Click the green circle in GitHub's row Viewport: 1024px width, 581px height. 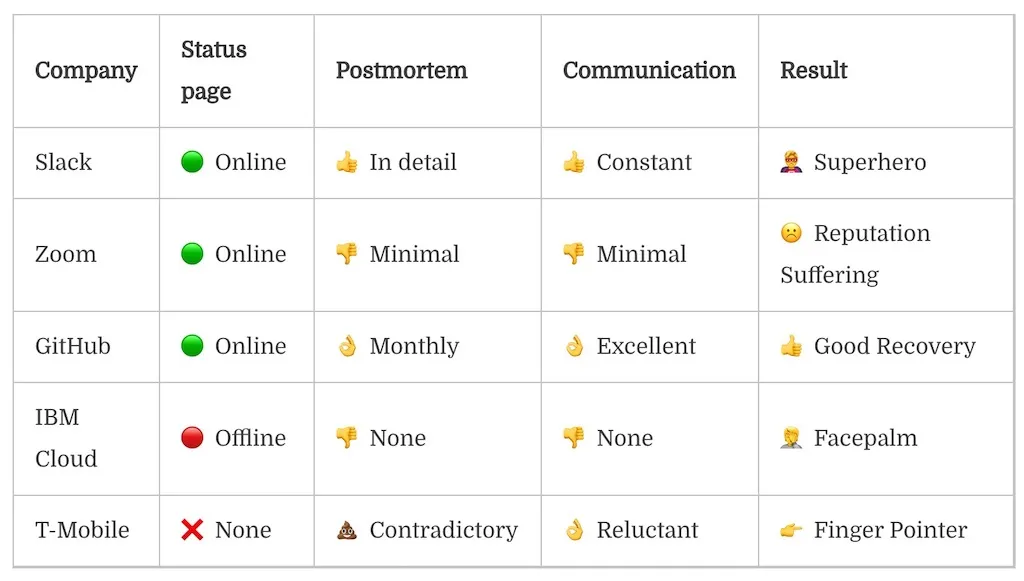pyautogui.click(x=192, y=346)
